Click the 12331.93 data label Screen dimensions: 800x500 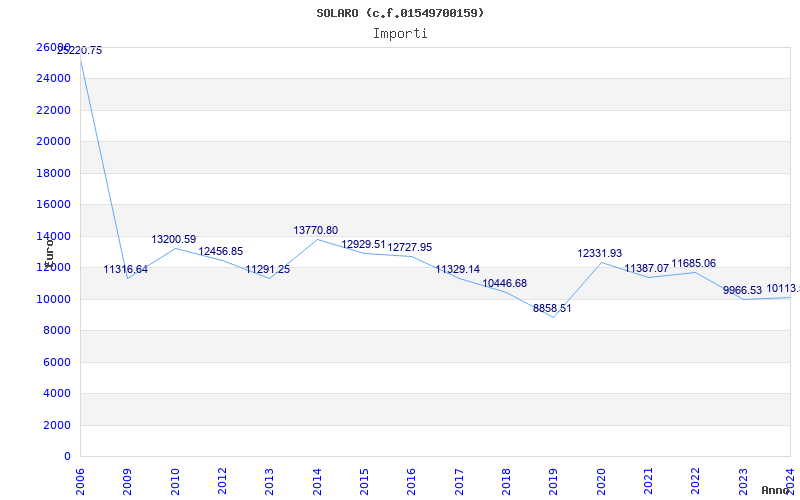point(599,254)
